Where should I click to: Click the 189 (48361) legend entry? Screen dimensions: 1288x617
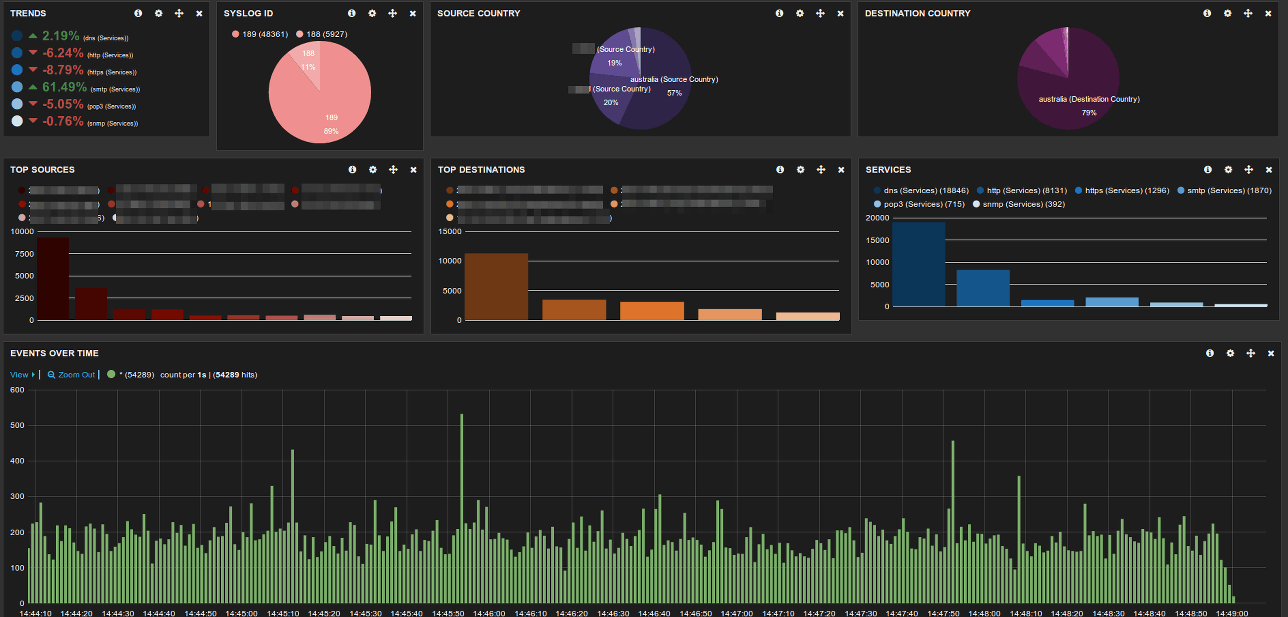coord(260,34)
